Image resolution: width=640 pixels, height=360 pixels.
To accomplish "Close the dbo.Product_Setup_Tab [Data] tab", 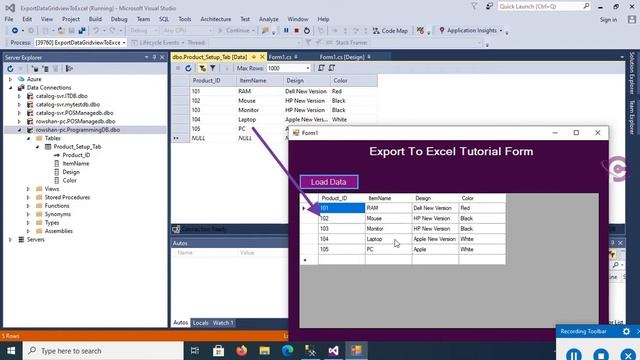I will click(x=262, y=57).
